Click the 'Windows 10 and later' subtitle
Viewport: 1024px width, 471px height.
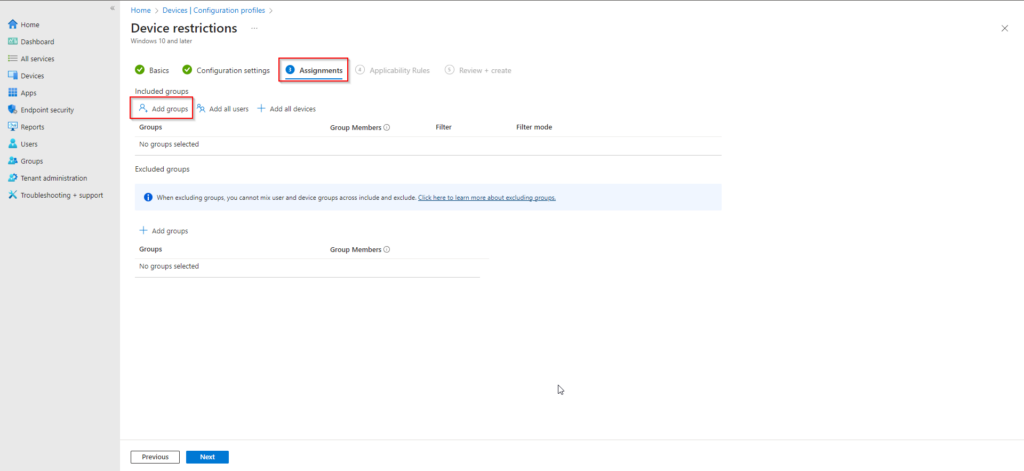pos(161,41)
